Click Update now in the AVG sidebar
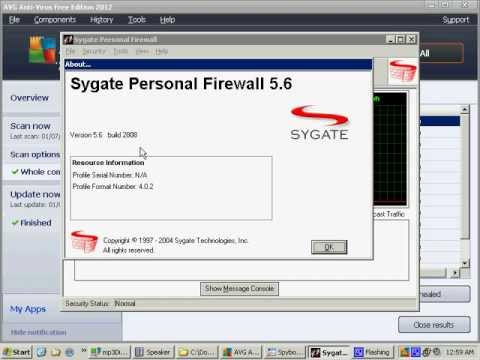Viewport: 480px width, 360px height. [35, 194]
